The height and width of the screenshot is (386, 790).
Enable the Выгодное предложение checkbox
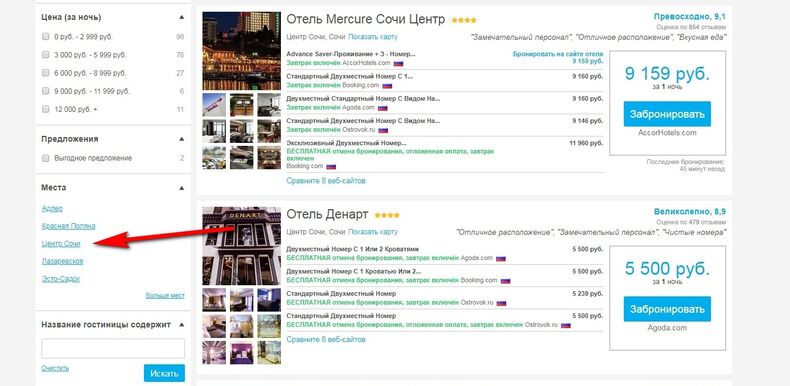46,158
